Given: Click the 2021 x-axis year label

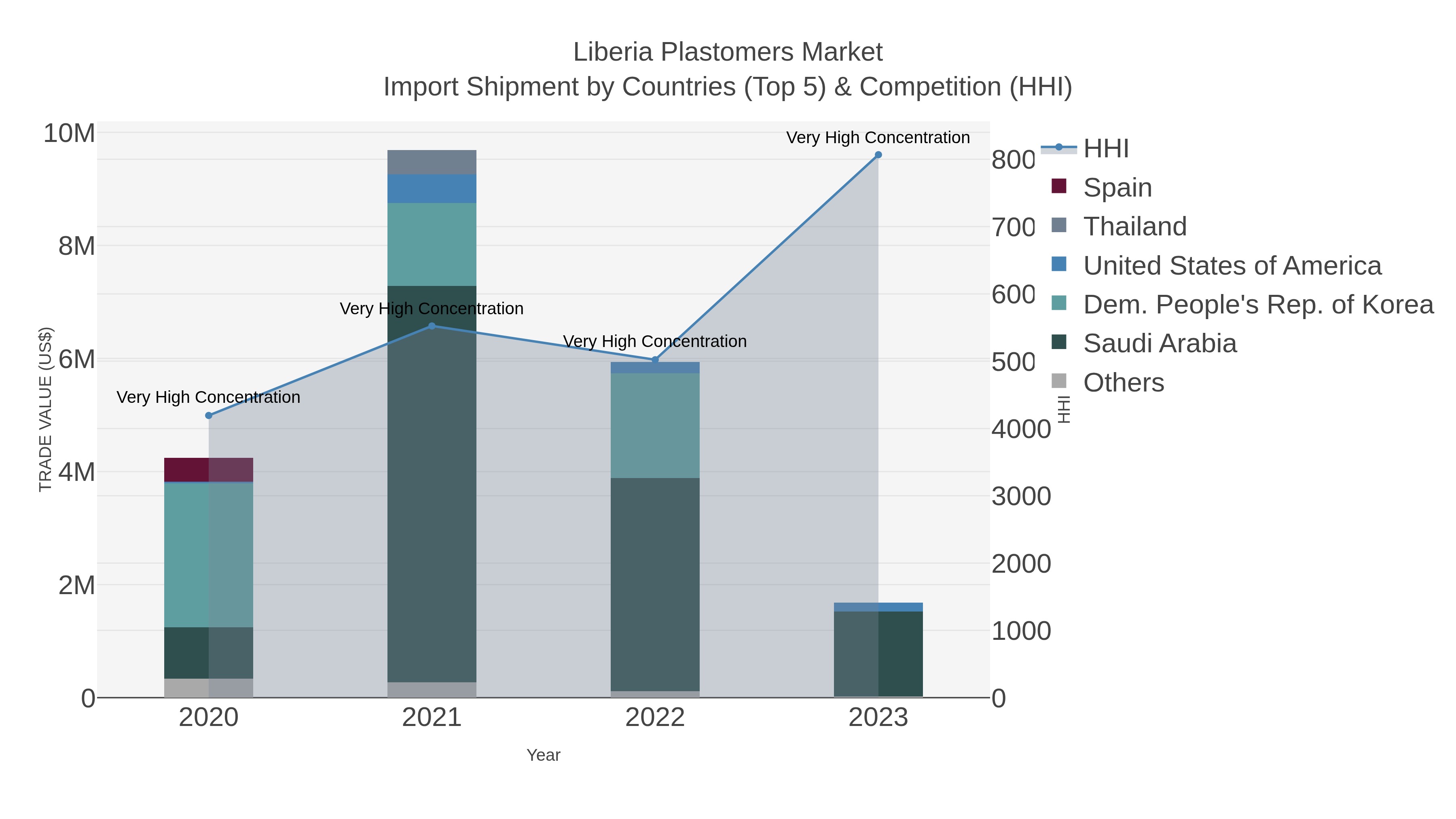Looking at the screenshot, I should point(432,718).
